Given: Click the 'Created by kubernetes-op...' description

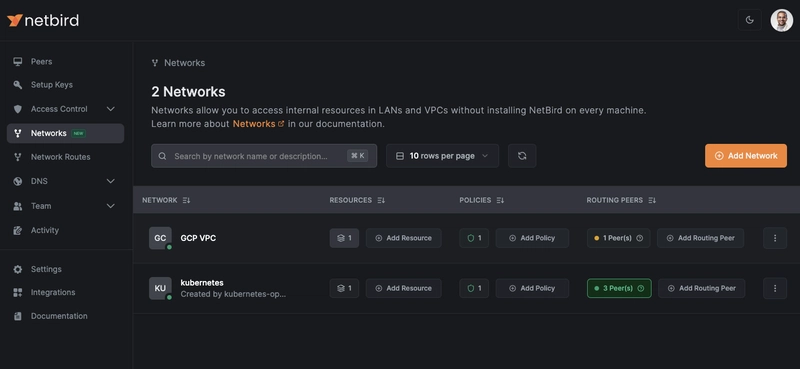Looking at the screenshot, I should [x=233, y=294].
